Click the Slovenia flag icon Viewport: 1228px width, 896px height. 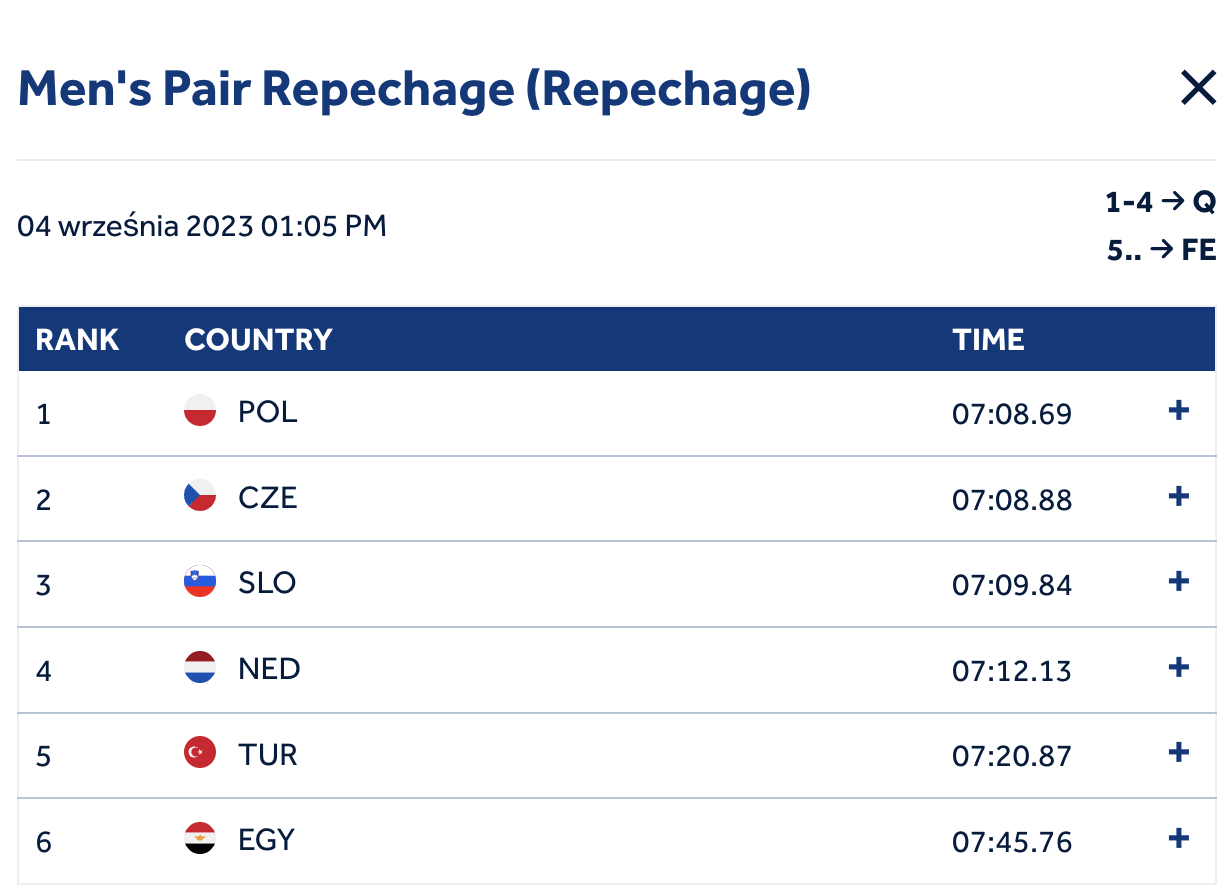point(200,582)
